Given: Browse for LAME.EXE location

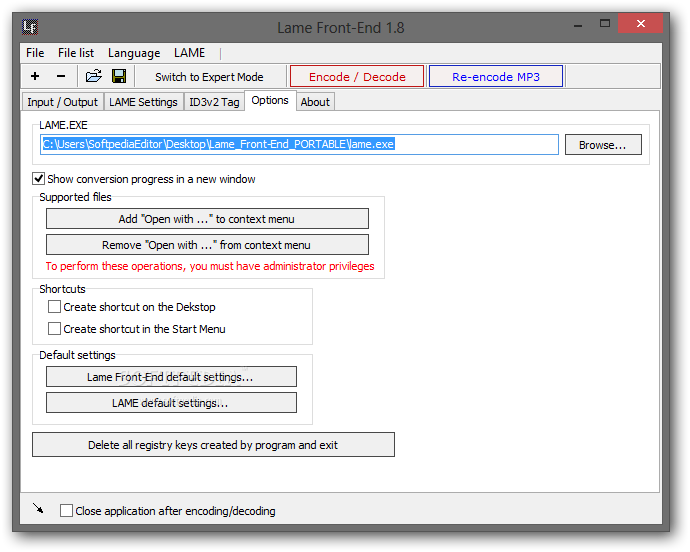Looking at the screenshot, I should point(603,145).
